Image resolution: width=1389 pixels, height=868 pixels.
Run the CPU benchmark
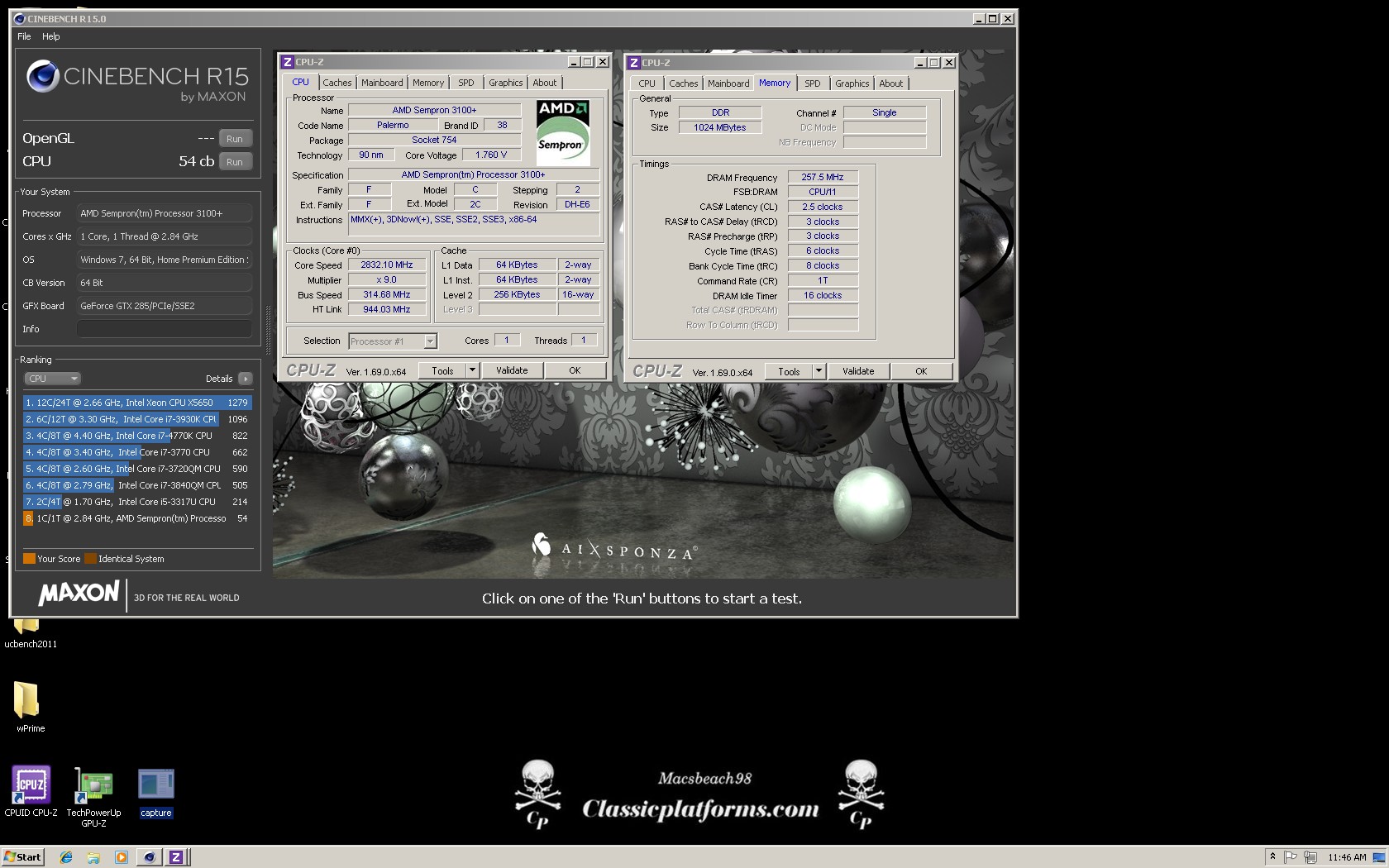(235, 162)
